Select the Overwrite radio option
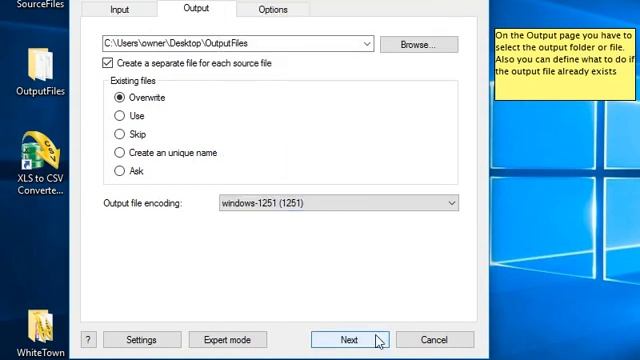 click(x=119, y=98)
